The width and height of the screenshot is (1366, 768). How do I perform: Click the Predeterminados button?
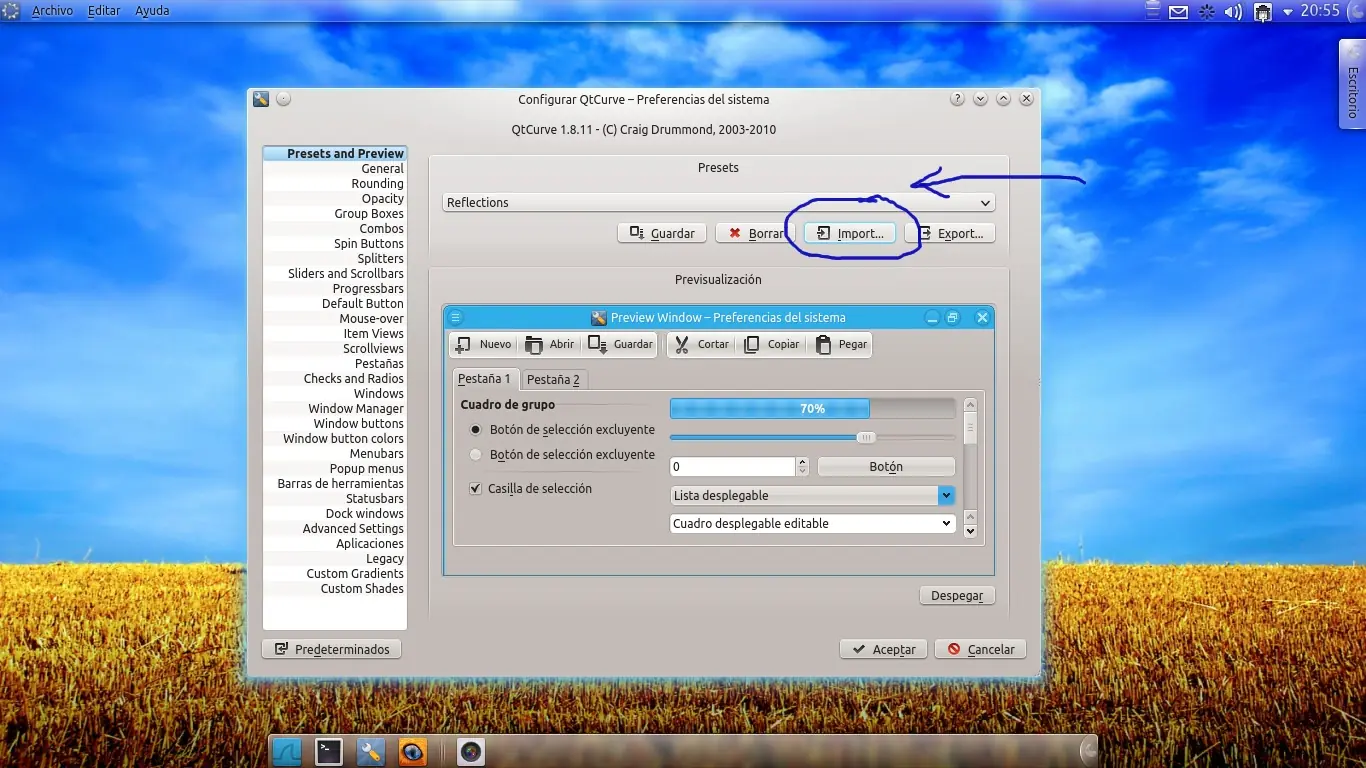331,650
